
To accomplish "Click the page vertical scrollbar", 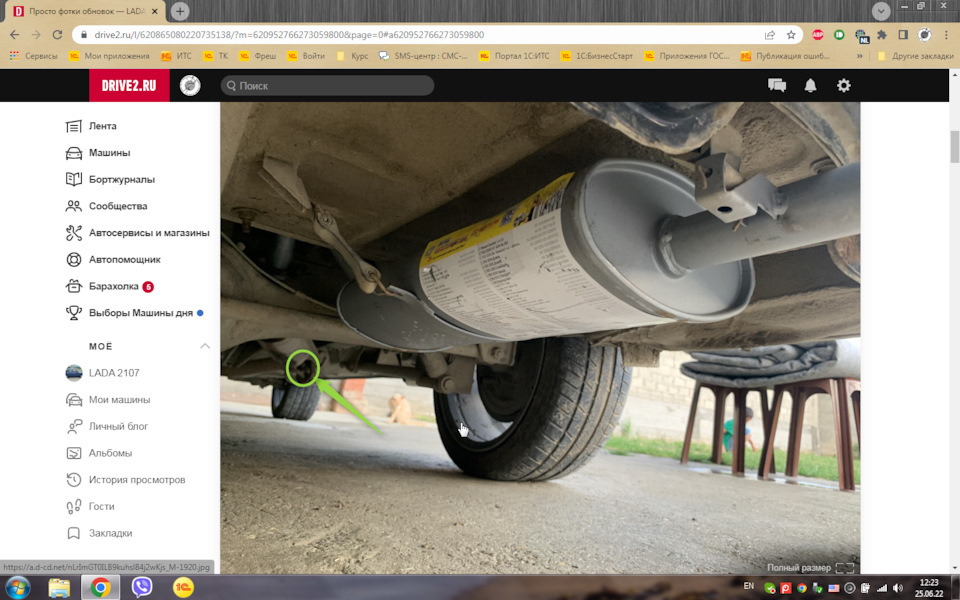I will tap(953, 300).
